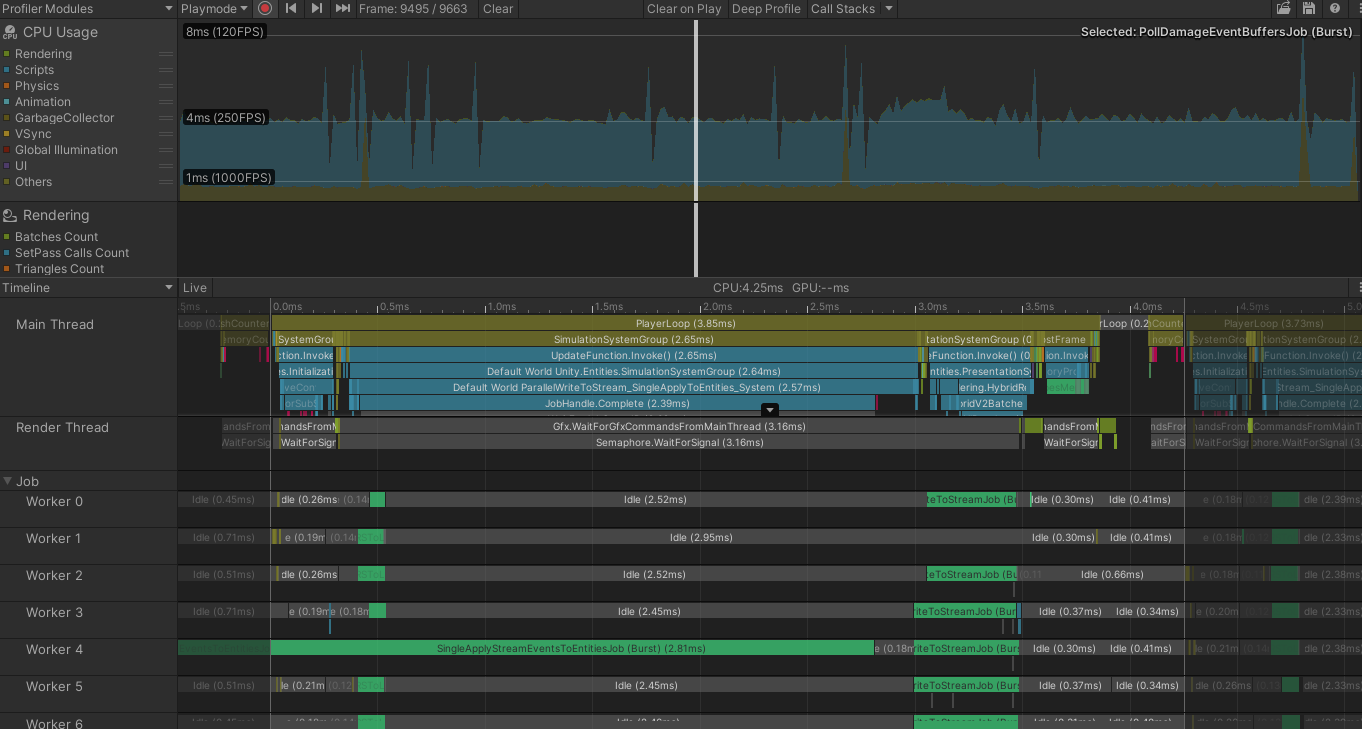Toggle Clear on Play
The width and height of the screenshot is (1362, 729).
(x=684, y=8)
